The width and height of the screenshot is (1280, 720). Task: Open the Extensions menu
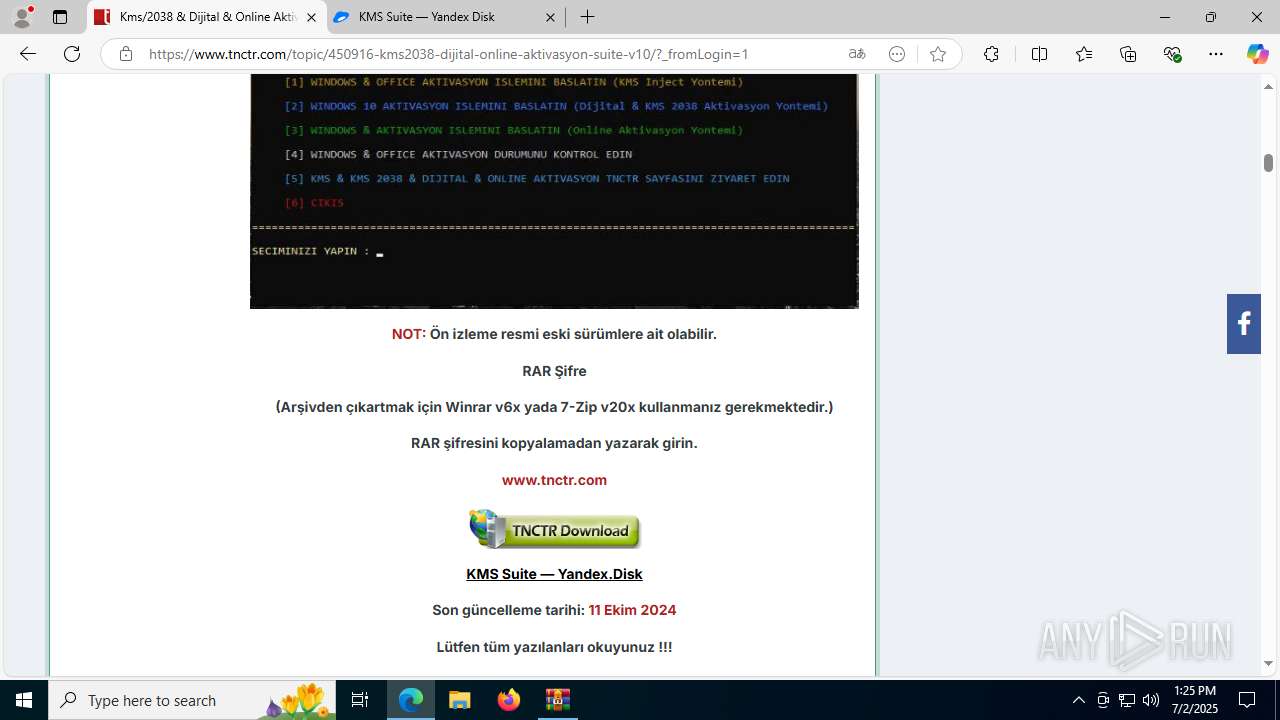(991, 54)
